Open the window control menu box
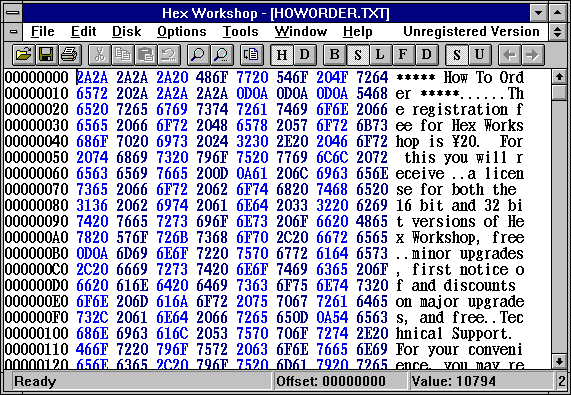This screenshot has height=395, width=571. (x=13, y=13)
